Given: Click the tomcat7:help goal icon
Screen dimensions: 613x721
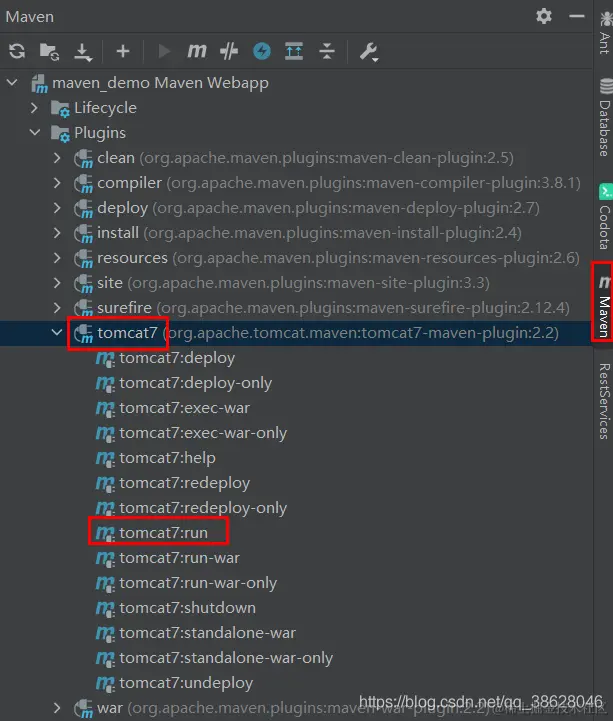Looking at the screenshot, I should [105, 458].
